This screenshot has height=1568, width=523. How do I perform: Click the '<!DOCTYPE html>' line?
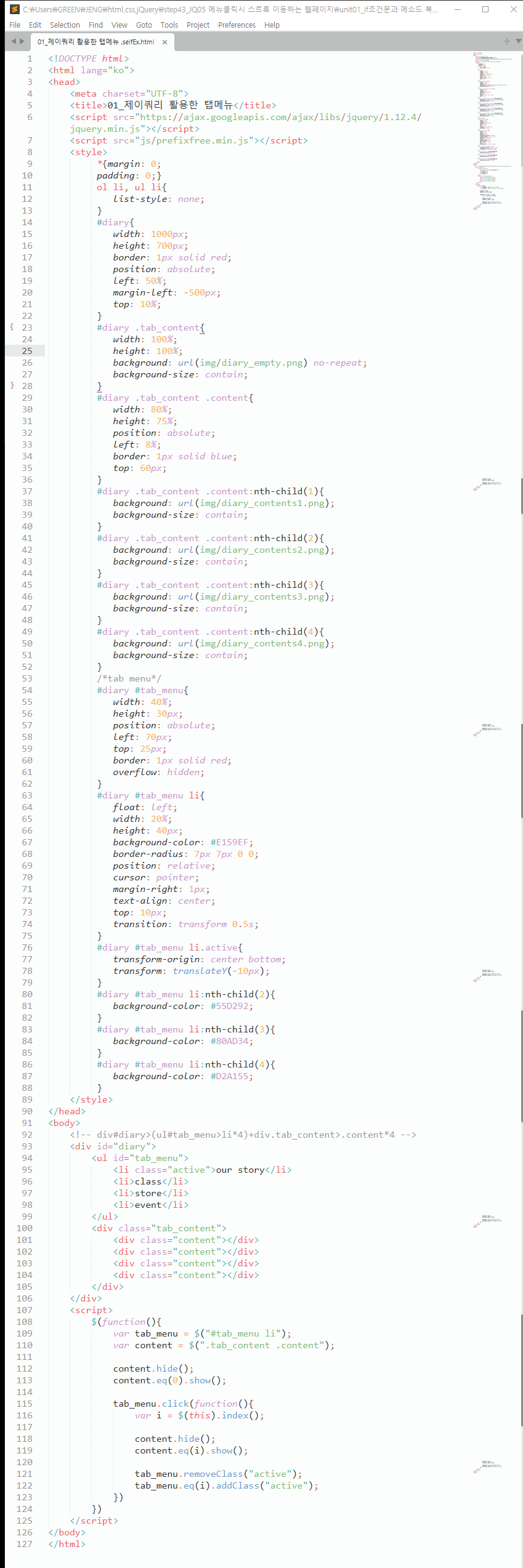[89, 58]
